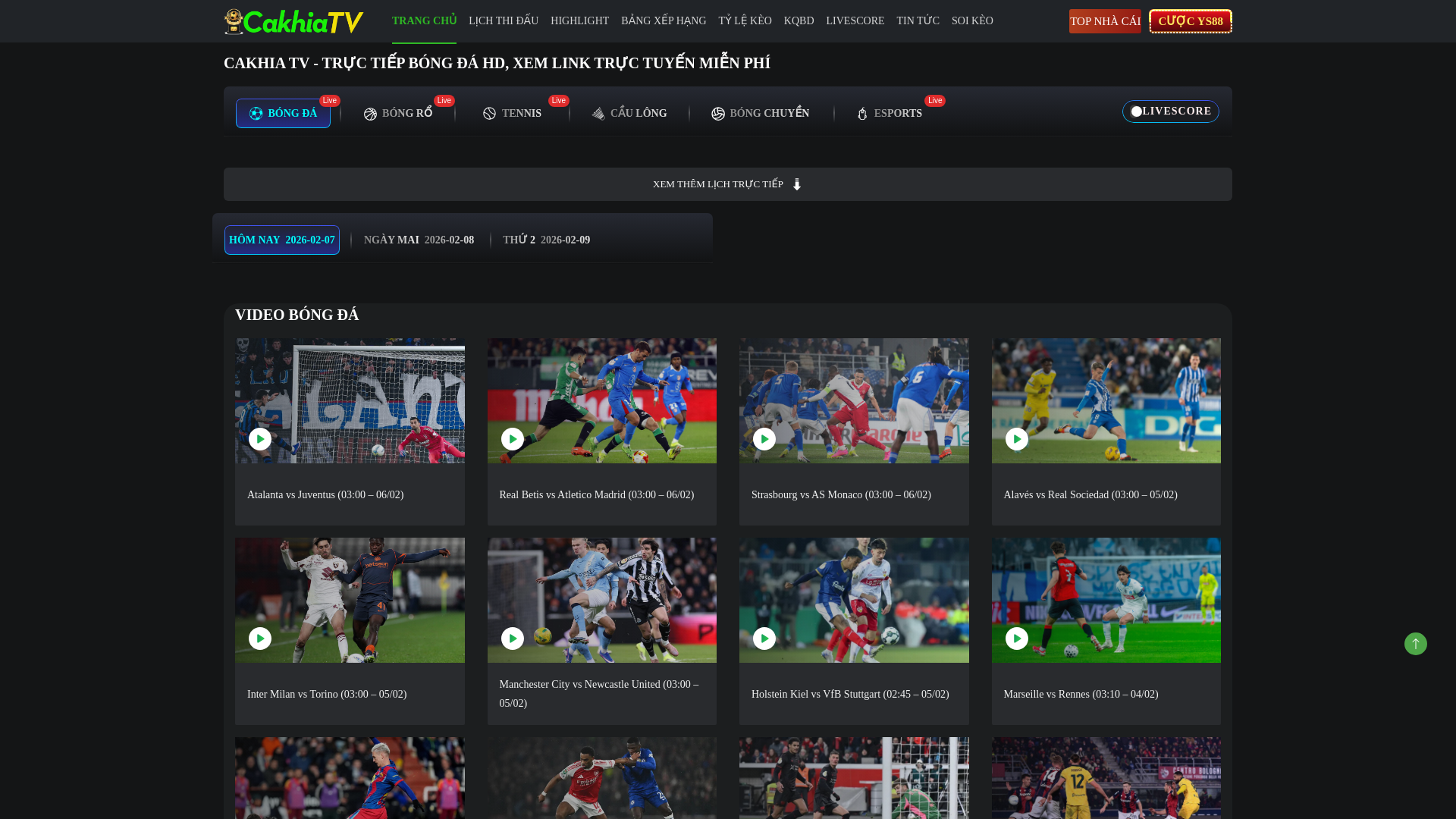This screenshot has width=1456, height=819.
Task: Open Alavés vs Real Sociedad title link
Action: tap(1090, 494)
